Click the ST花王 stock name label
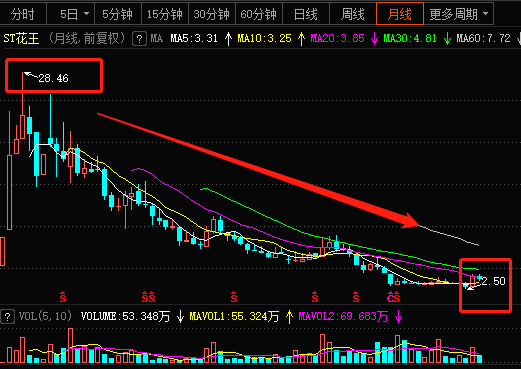The height and width of the screenshot is (369, 521). (21, 39)
